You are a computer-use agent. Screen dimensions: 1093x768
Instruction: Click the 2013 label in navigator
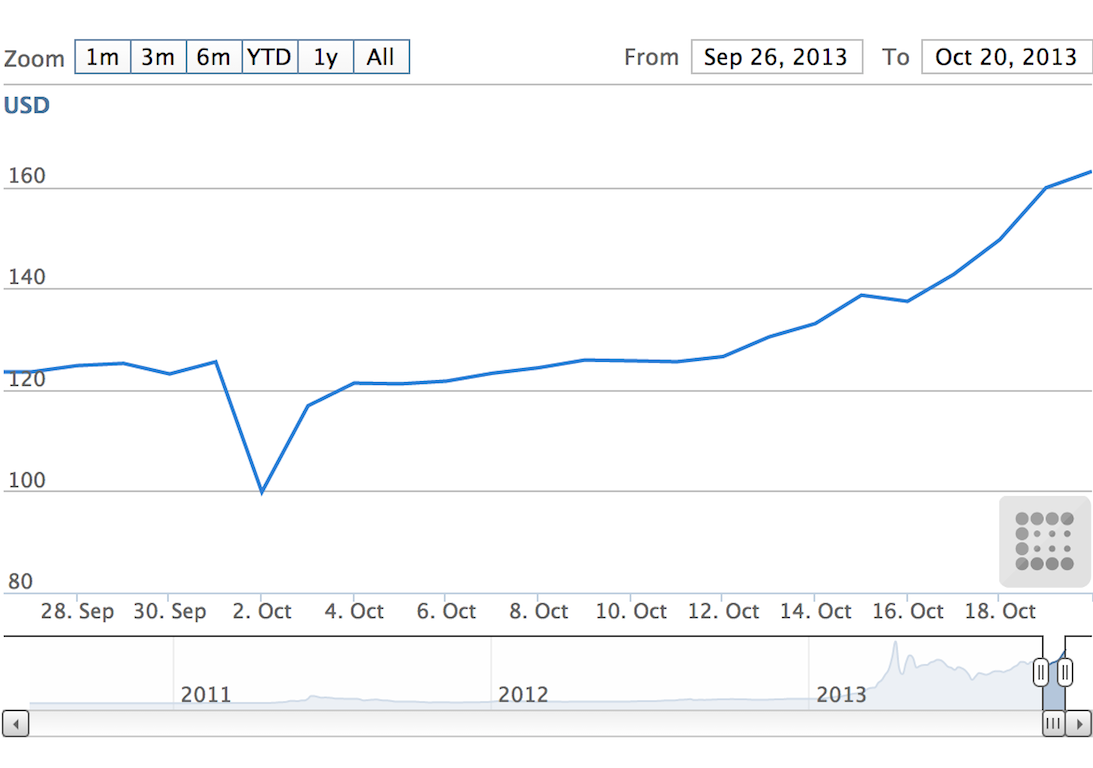(841, 694)
